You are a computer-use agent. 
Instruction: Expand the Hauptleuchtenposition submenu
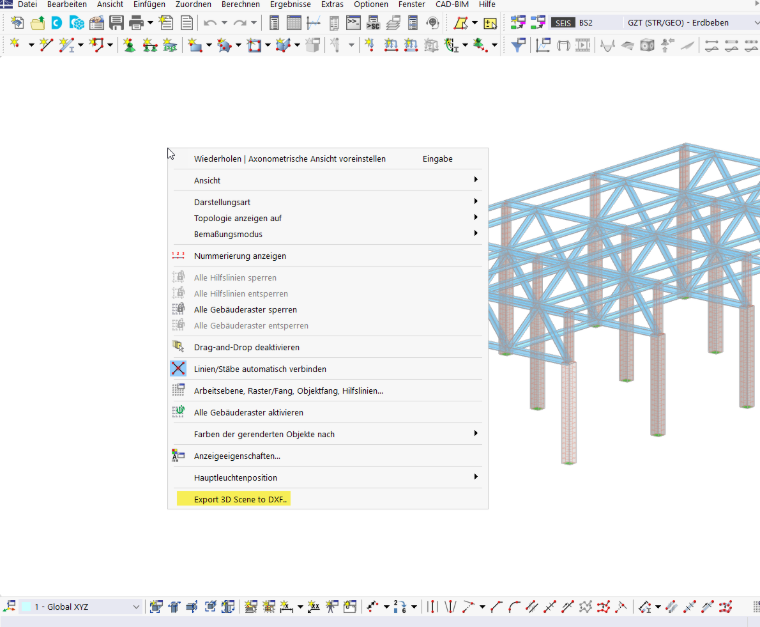point(328,478)
